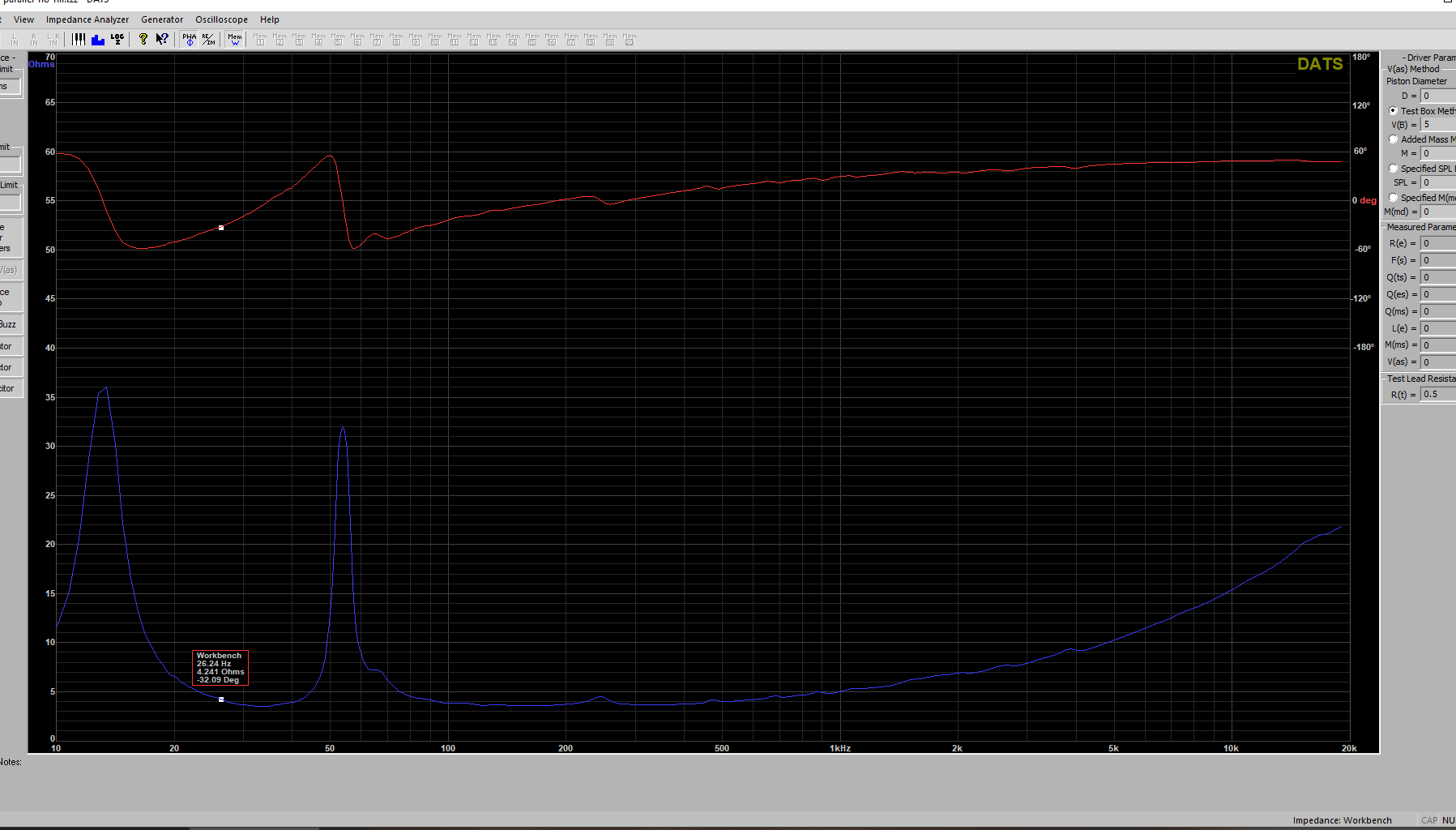Select the Mem 13 memory slot icon
The image size is (1456, 830).
tap(493, 39)
